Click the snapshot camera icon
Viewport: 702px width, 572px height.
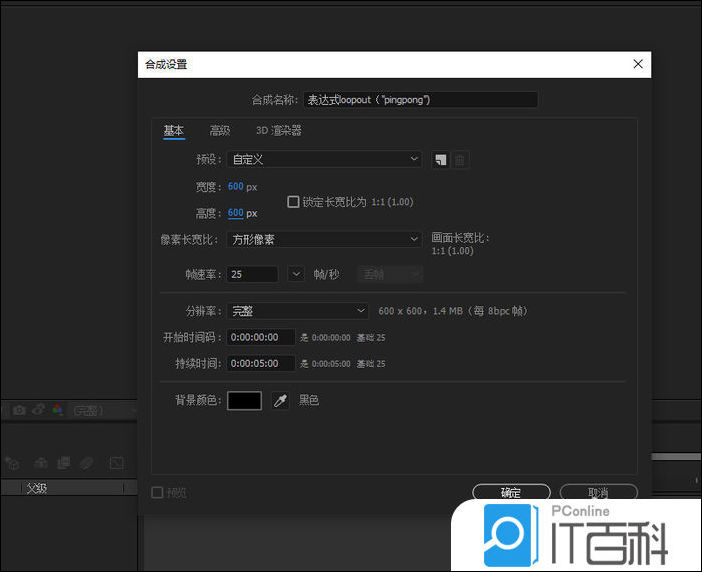[19, 410]
